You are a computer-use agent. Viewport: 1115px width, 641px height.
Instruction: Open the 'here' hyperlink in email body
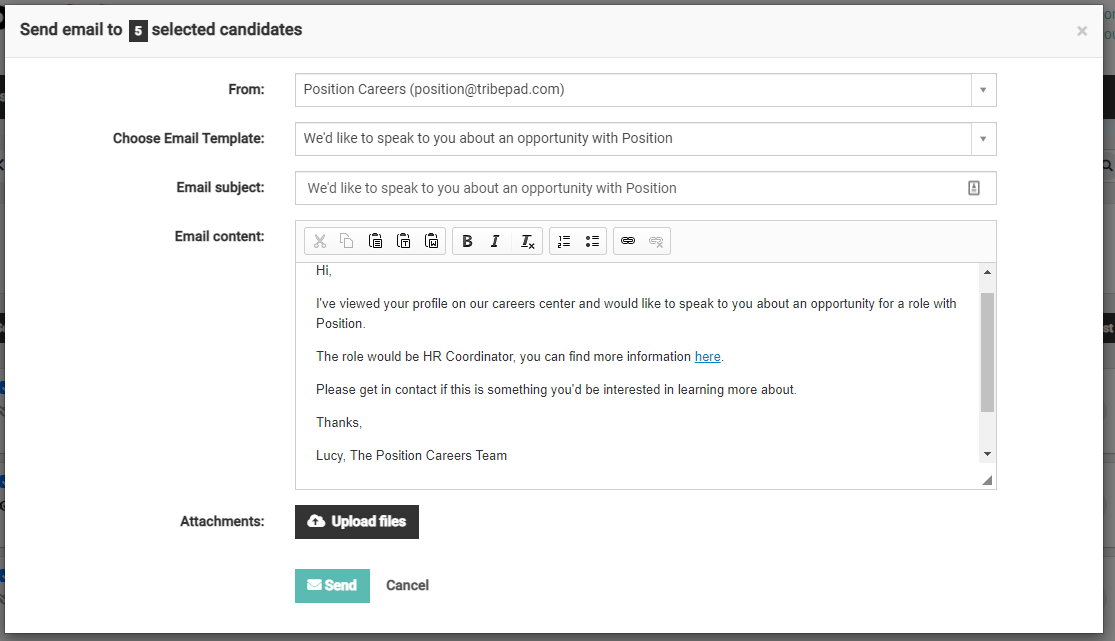[707, 357]
